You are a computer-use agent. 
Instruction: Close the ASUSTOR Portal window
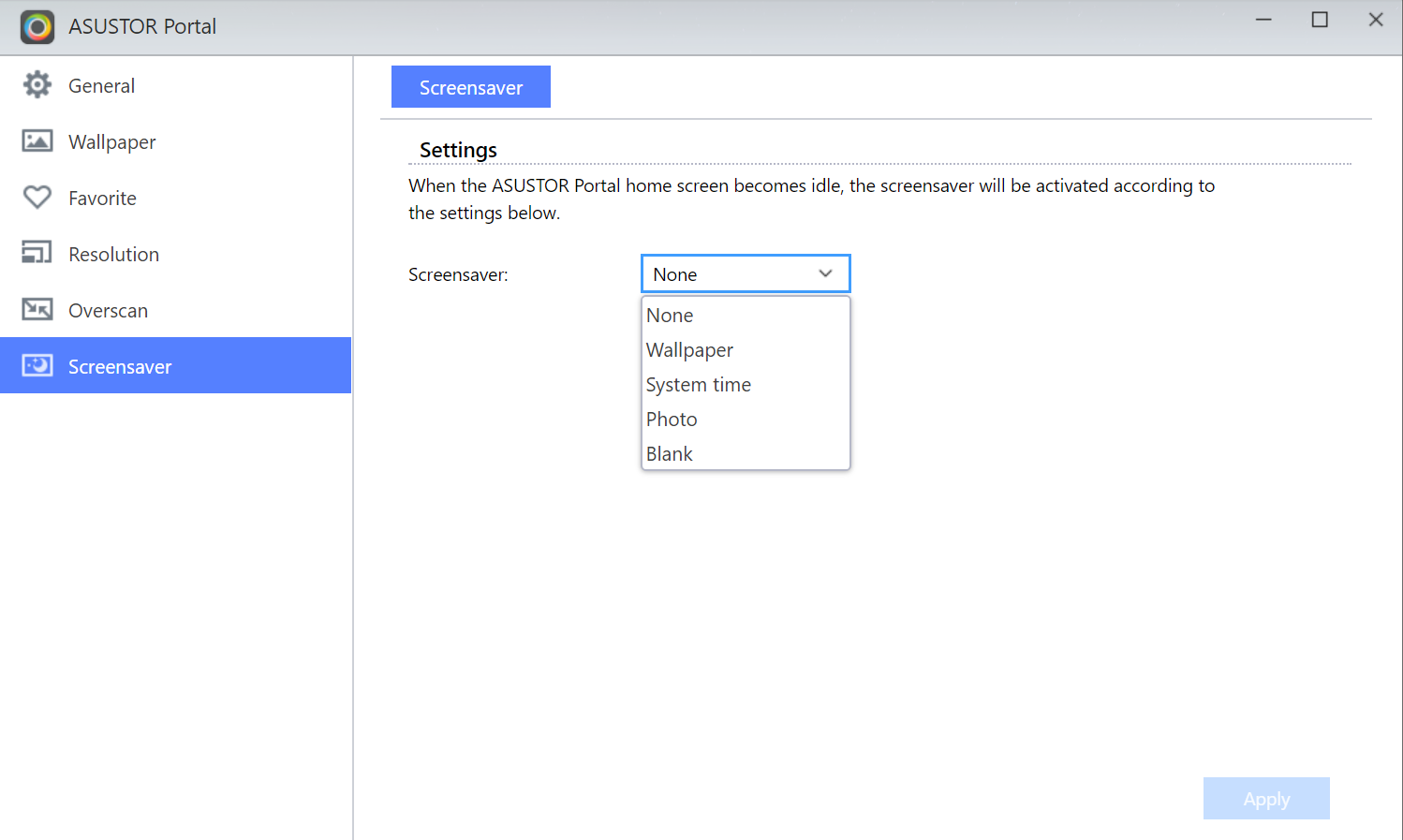pyautogui.click(x=1376, y=20)
